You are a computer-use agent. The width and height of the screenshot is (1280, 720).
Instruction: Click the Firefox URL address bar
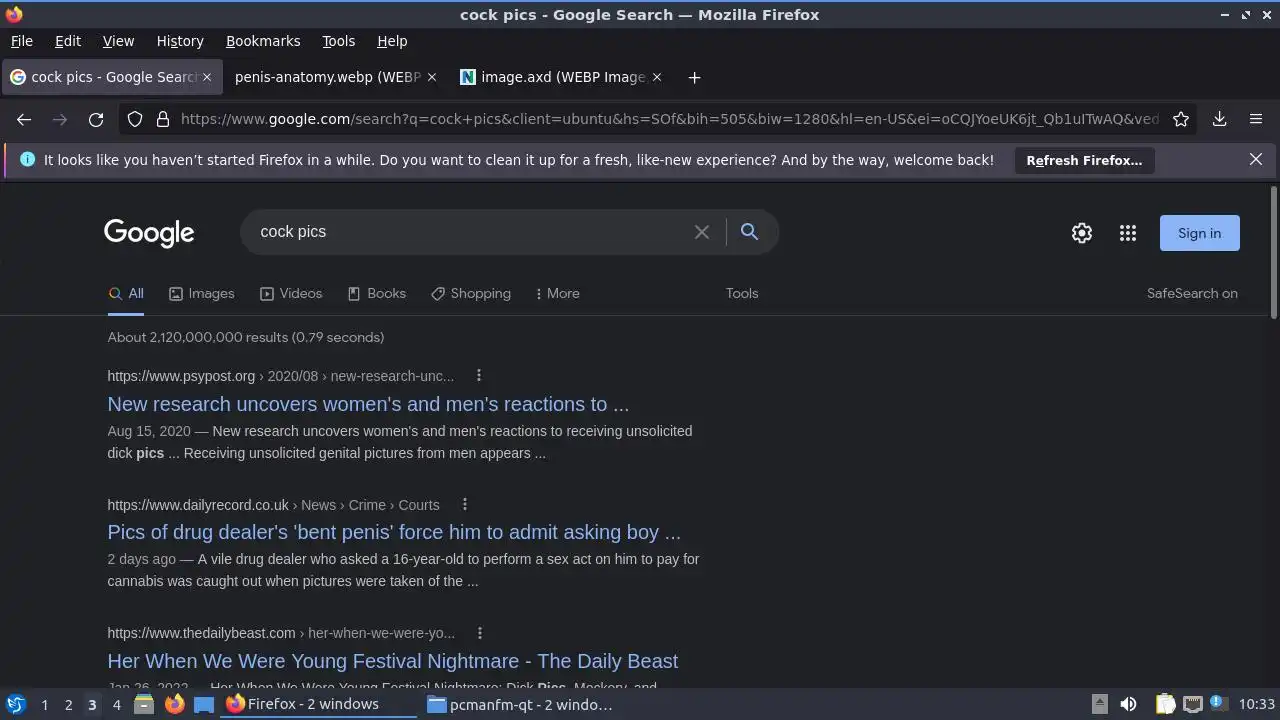(669, 119)
